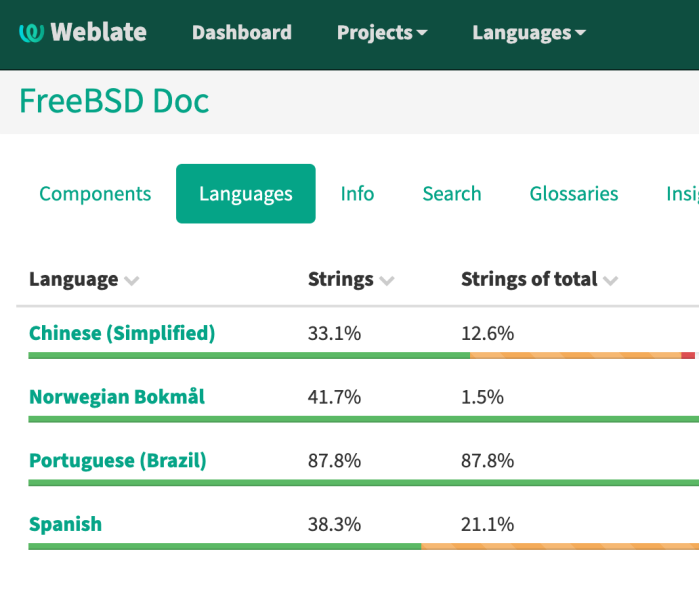Click the Weblate logo icon

click(x=31, y=33)
